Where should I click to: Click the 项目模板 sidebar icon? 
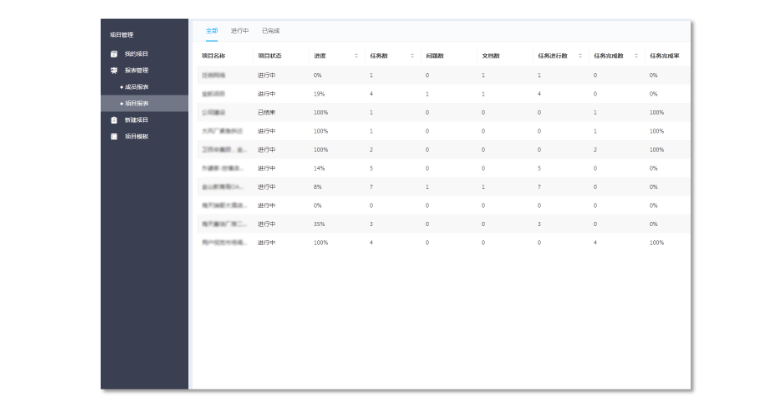(114, 136)
